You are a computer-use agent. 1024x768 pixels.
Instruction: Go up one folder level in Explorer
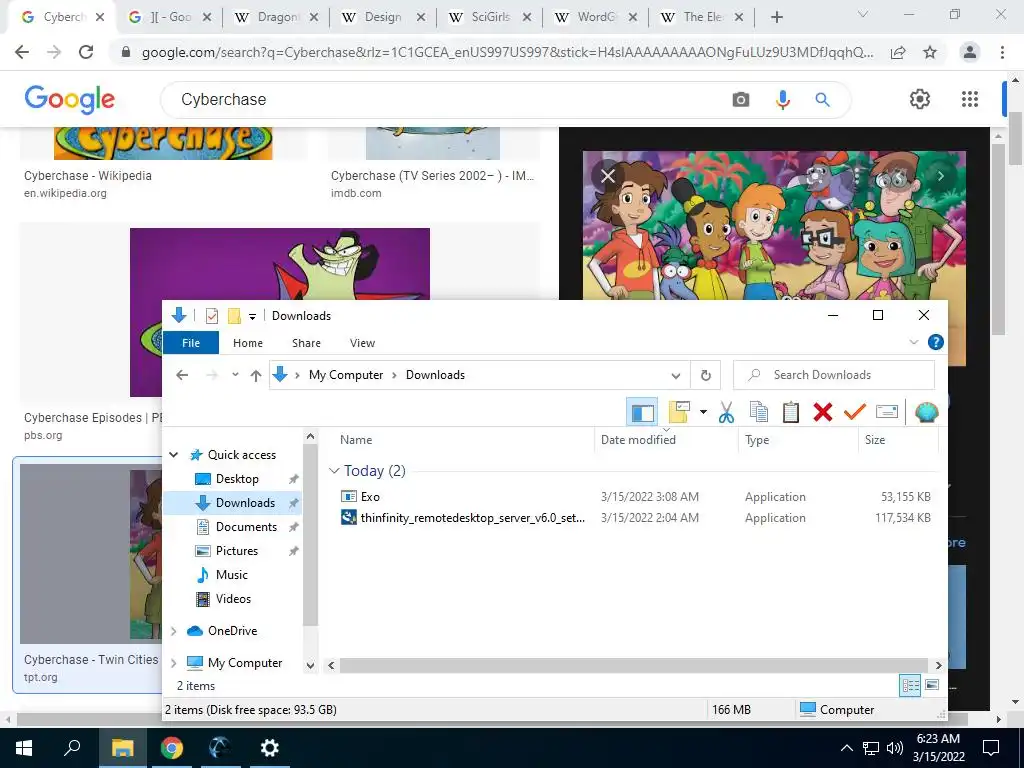tap(255, 376)
